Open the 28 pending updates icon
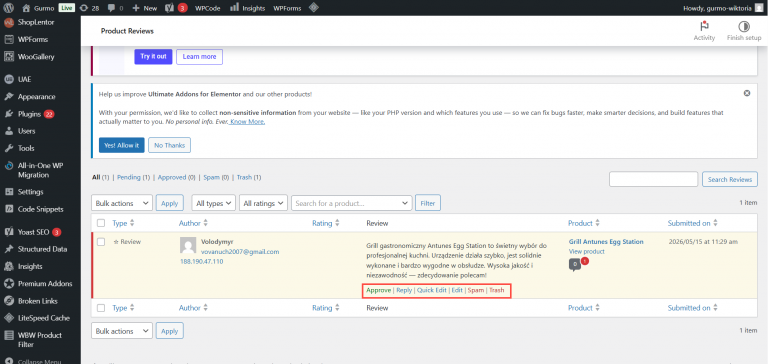The height and width of the screenshot is (364, 768). coord(89,8)
